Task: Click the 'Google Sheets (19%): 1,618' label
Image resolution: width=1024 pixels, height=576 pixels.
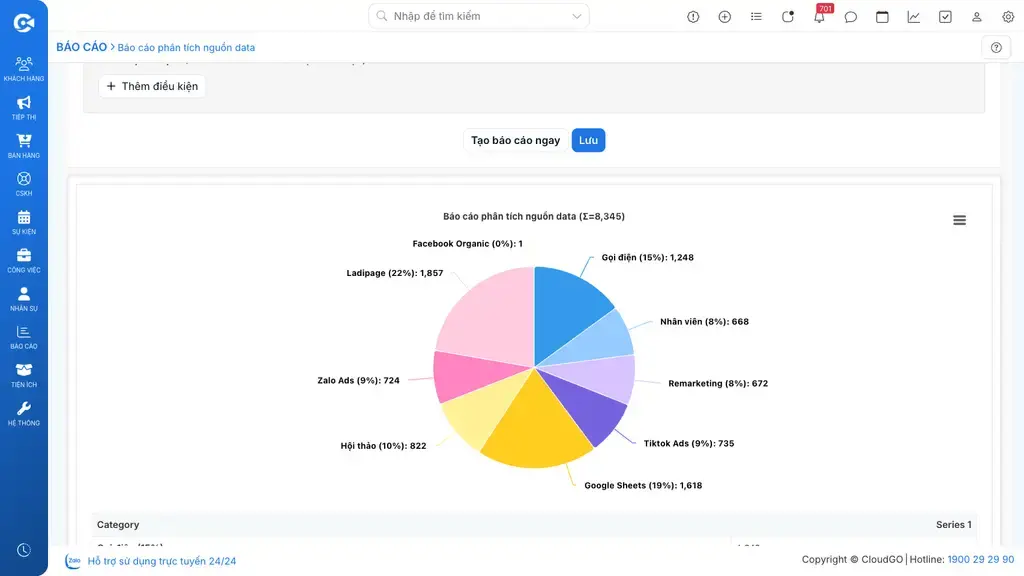Action: pyautogui.click(x=643, y=485)
